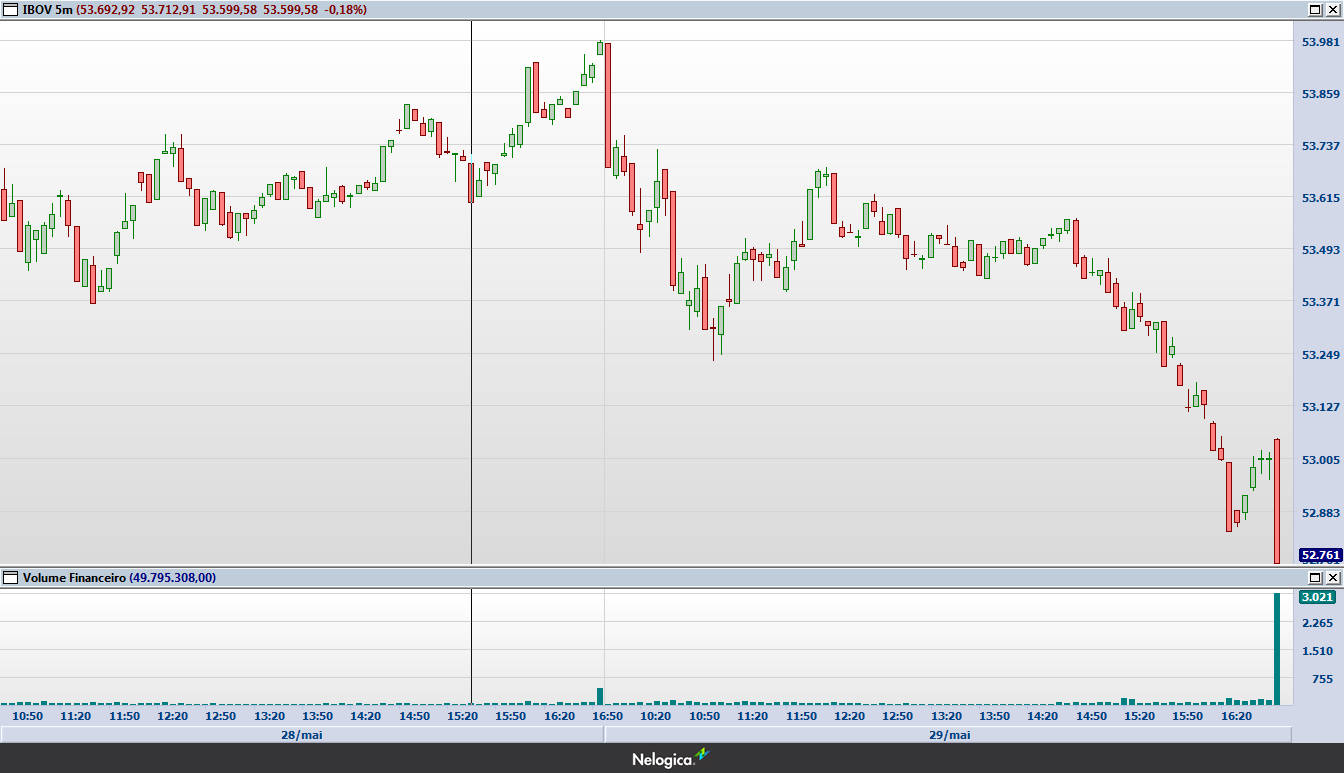Click the 2.265 volume axis label
The height and width of the screenshot is (773, 1344).
(x=1317, y=623)
